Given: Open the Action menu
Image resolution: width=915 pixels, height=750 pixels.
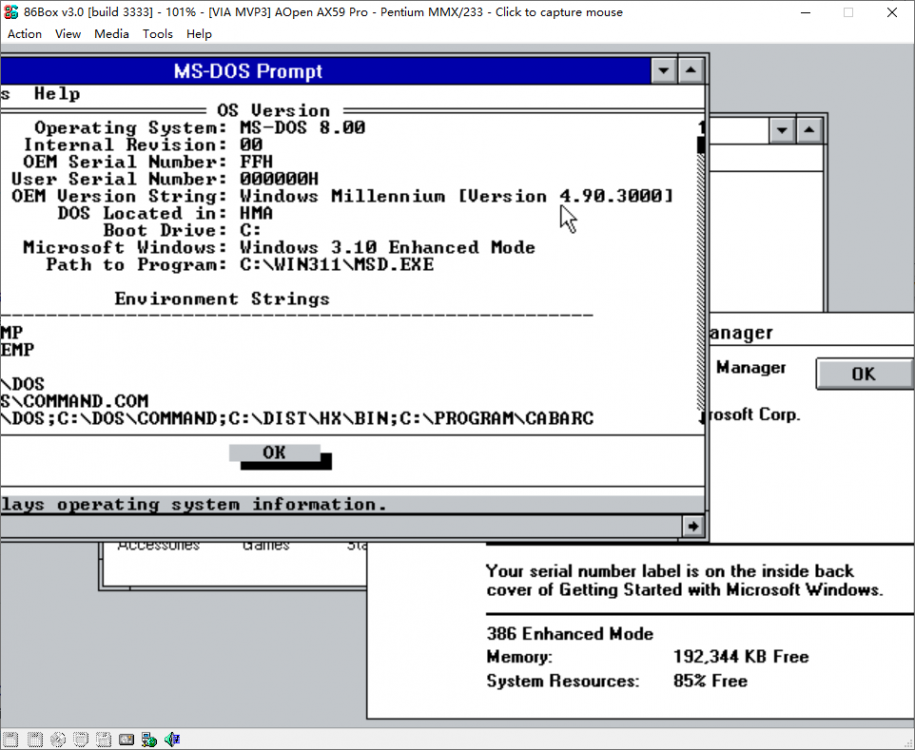Looking at the screenshot, I should pyautogui.click(x=24, y=33).
